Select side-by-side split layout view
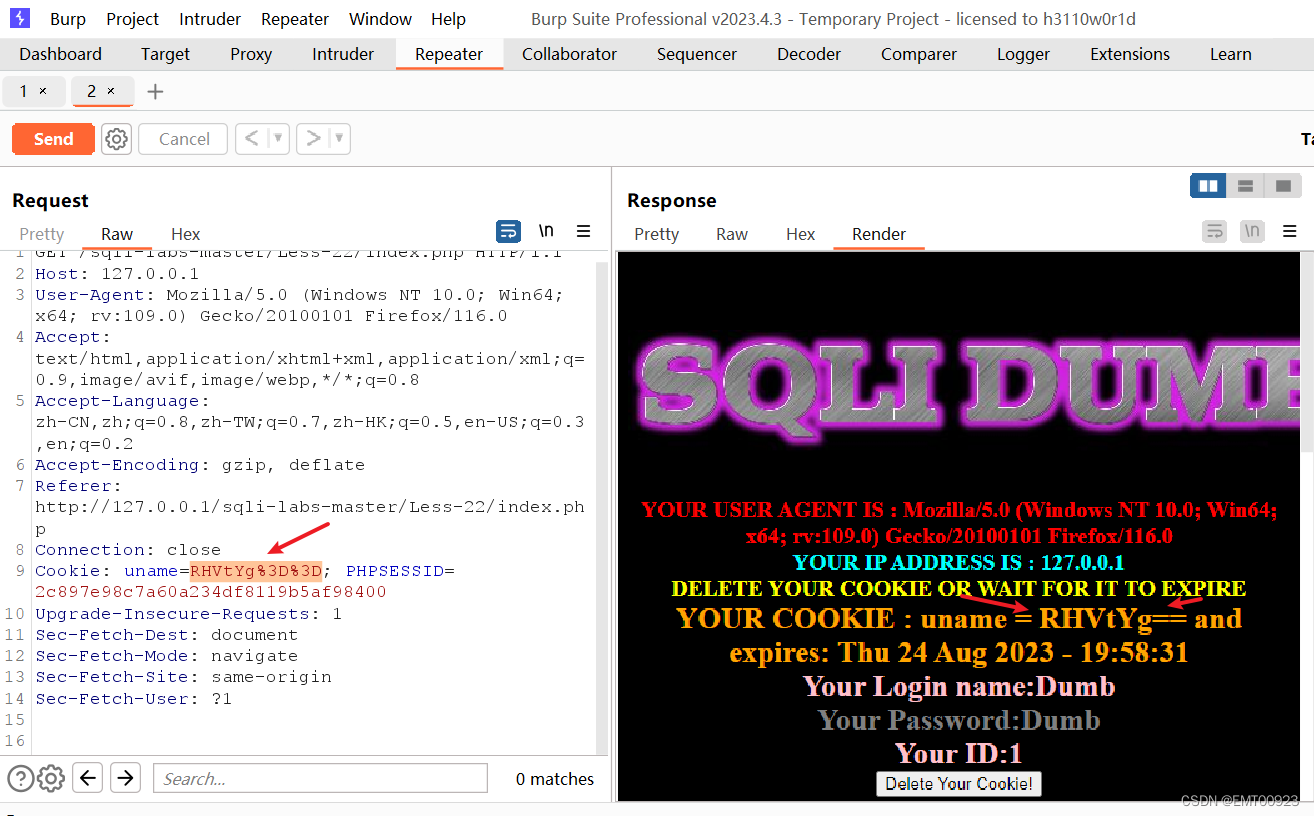1314x816 pixels. pos(1208,185)
